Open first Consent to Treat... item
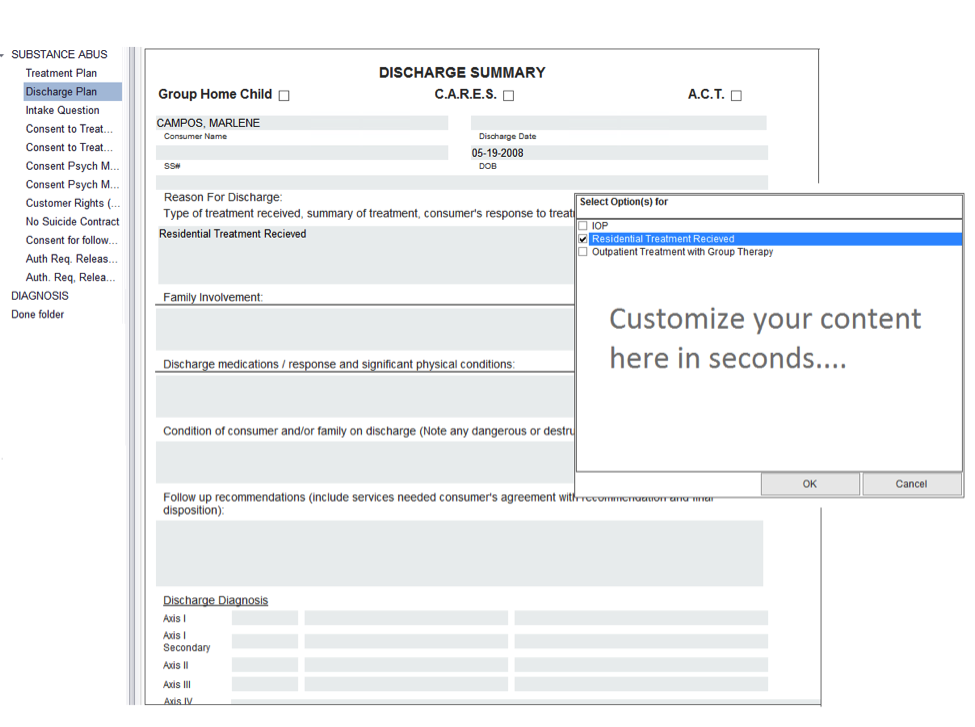 coord(69,129)
